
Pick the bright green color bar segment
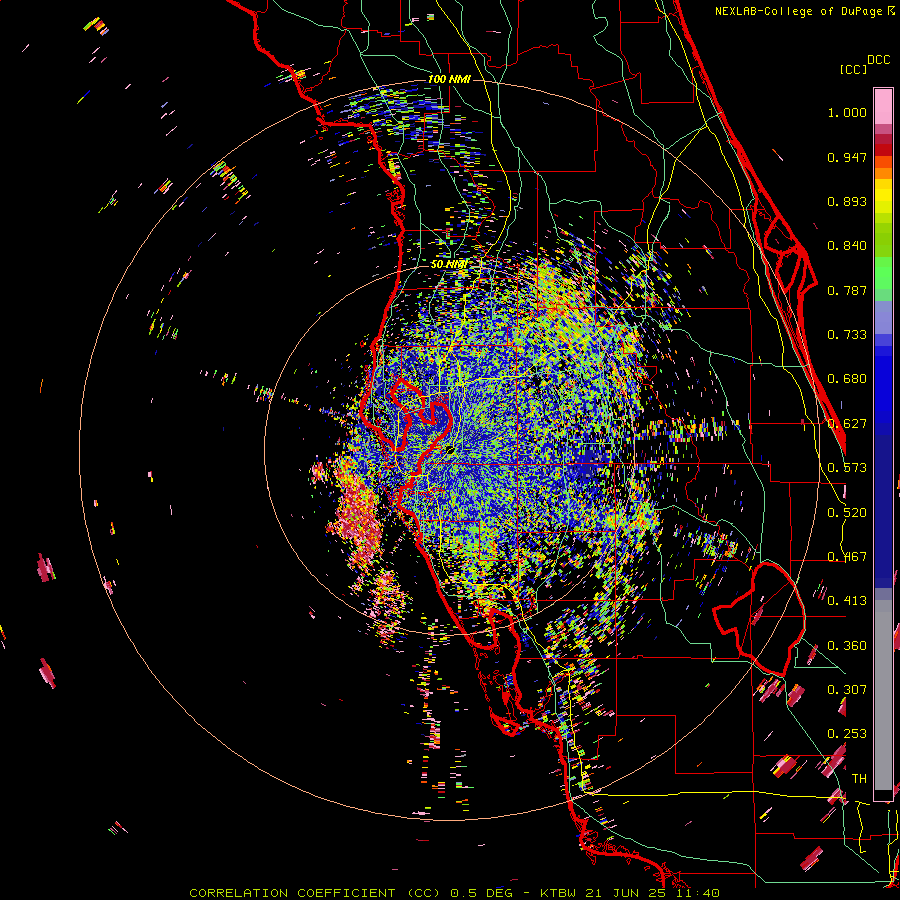(x=883, y=273)
